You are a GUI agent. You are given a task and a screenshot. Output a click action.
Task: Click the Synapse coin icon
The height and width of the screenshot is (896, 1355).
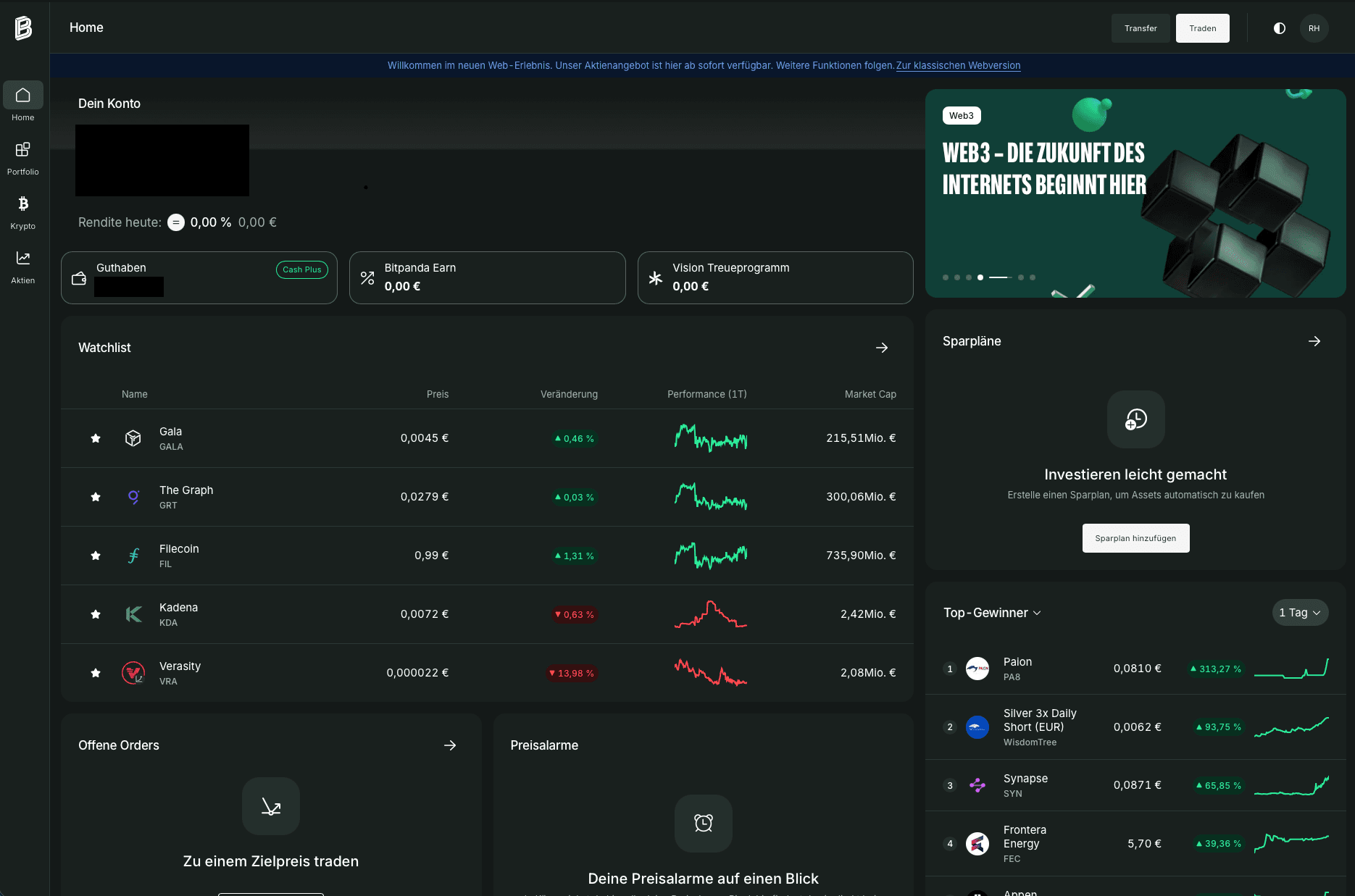977,785
